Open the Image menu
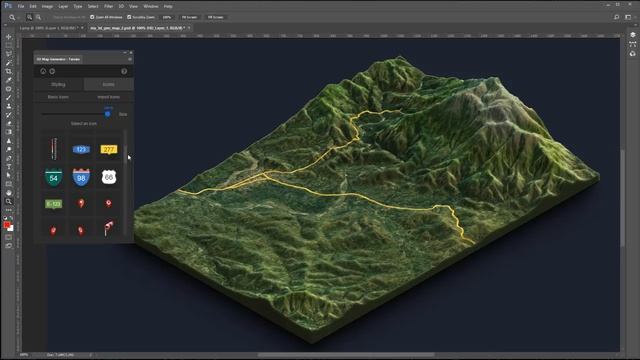The height and width of the screenshot is (360, 640). click(47, 6)
